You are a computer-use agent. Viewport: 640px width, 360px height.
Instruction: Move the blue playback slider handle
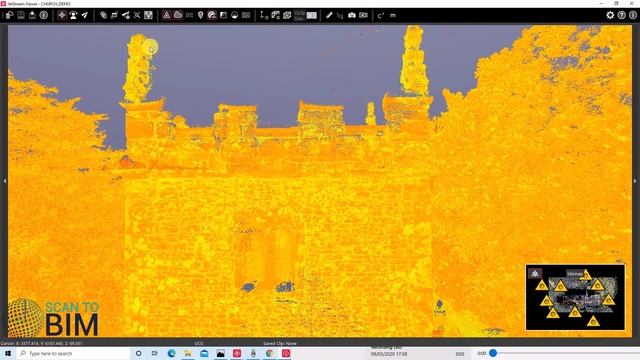493,353
